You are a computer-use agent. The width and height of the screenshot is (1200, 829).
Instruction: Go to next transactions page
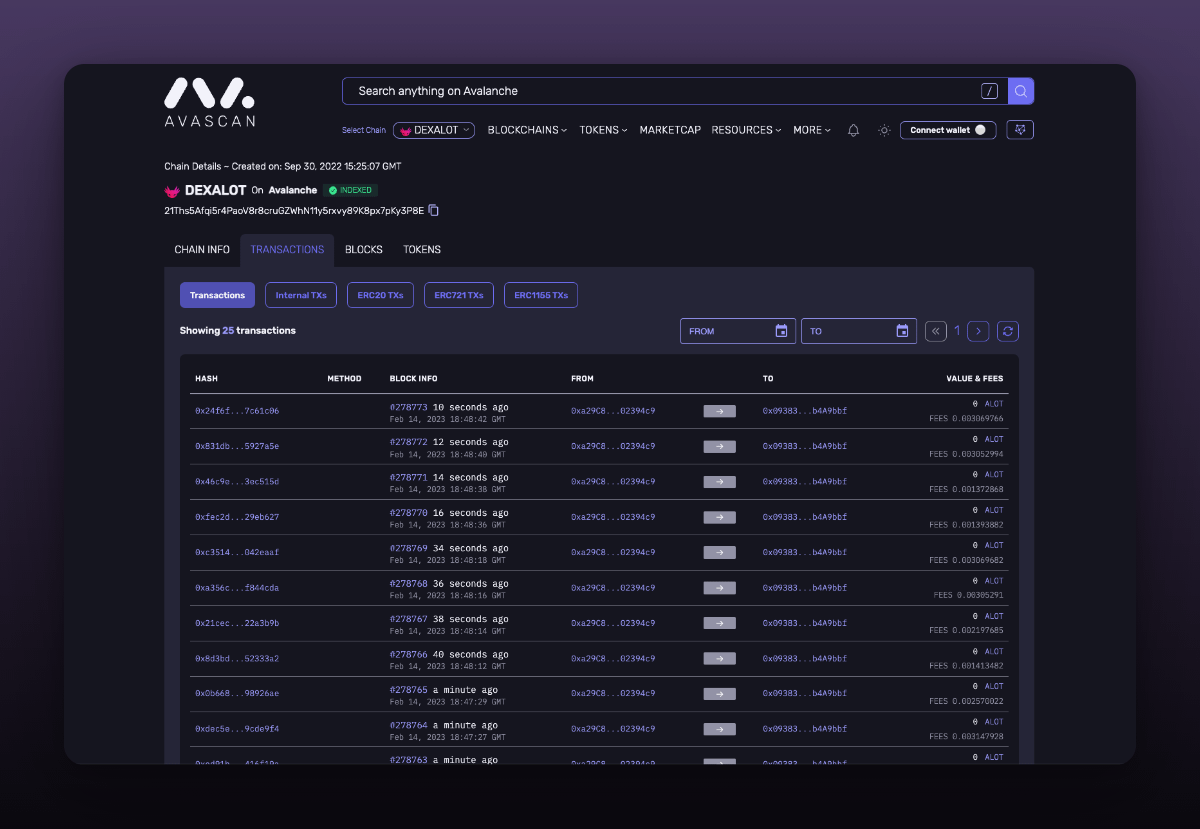[979, 331]
